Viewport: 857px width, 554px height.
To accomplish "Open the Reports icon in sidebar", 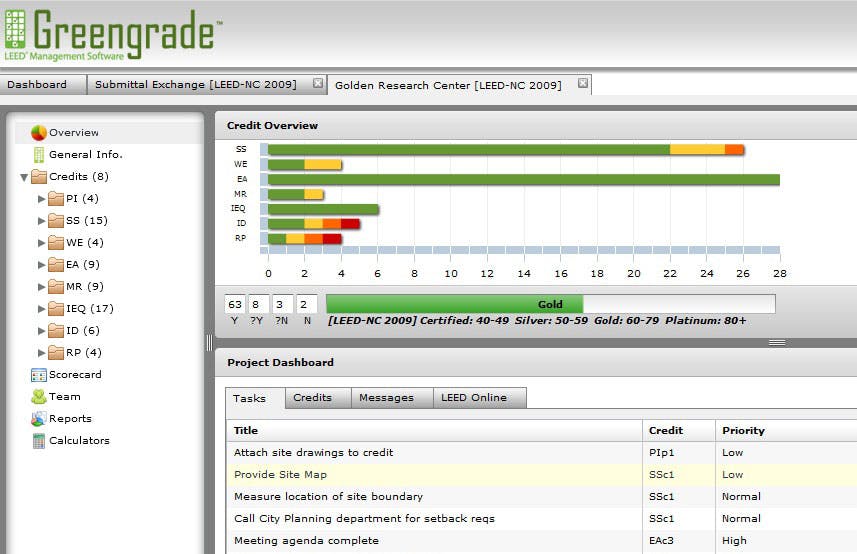I will [x=39, y=419].
